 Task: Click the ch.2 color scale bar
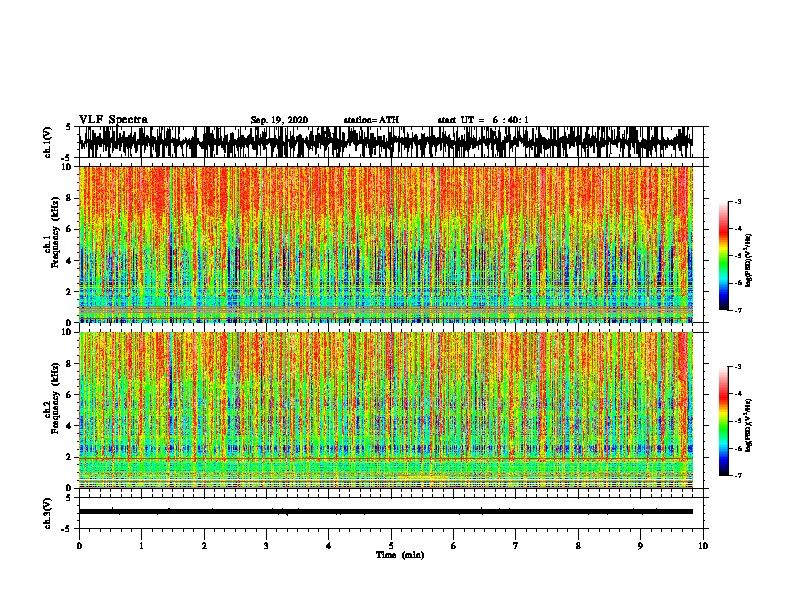coord(724,421)
